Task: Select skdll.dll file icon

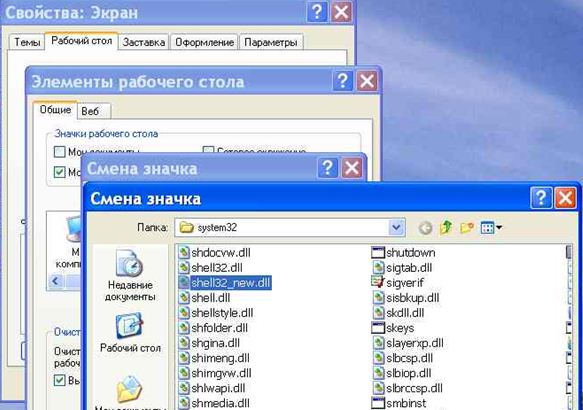Action: point(378,313)
